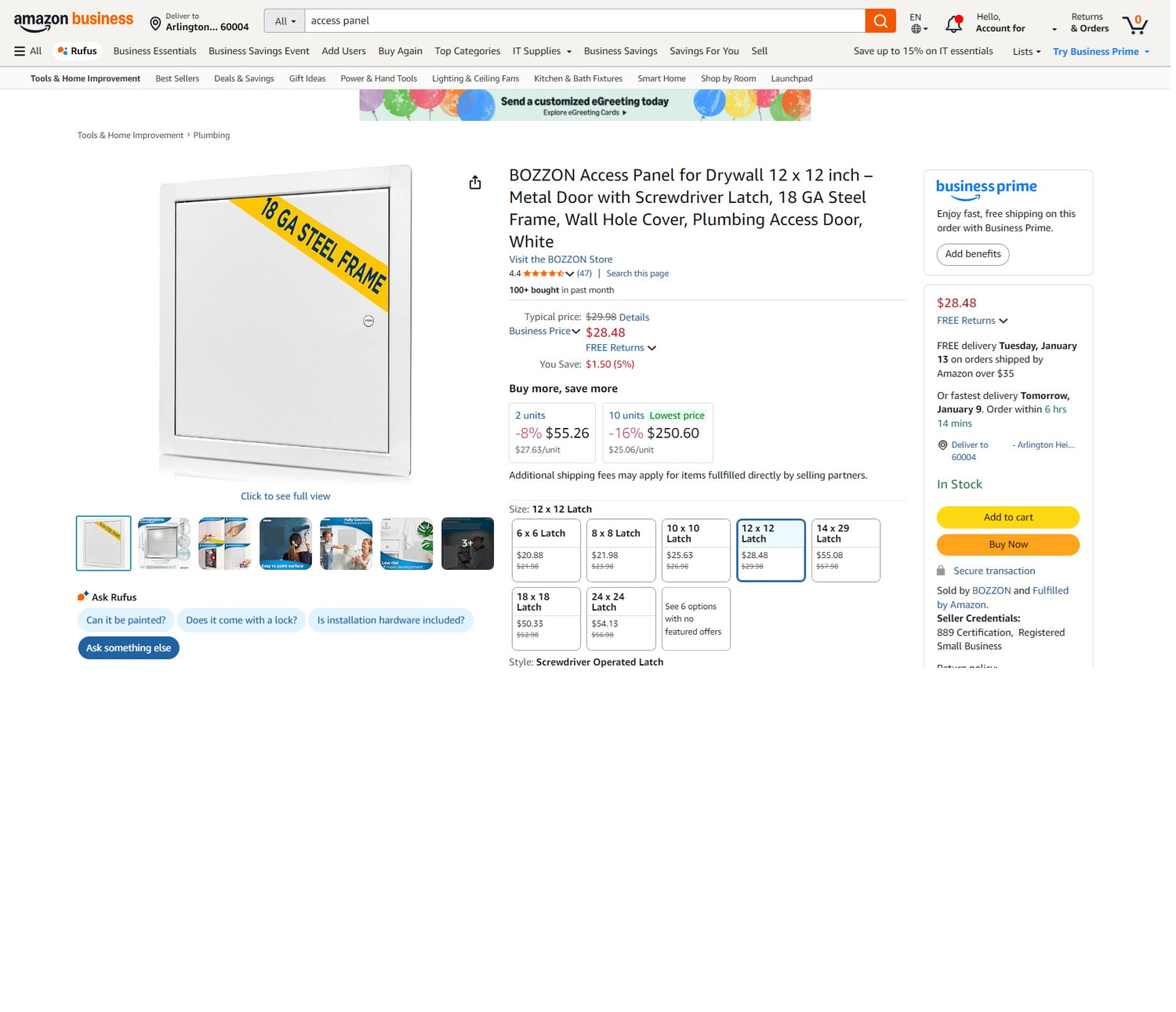Expand the FREE Returns dropdown under price
1176x1012 pixels.
tap(621, 348)
